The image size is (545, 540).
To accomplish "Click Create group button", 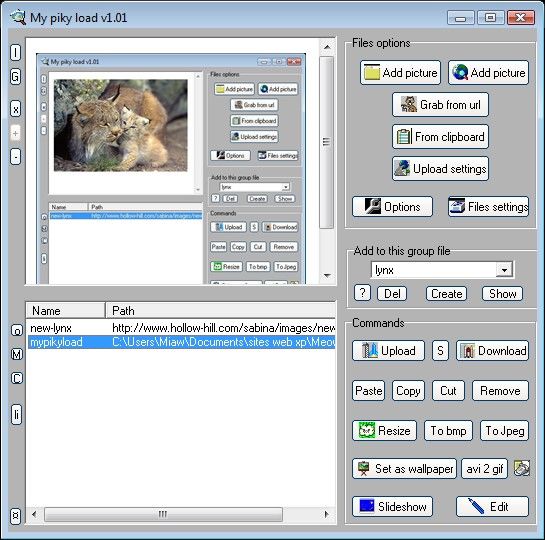I will coord(447,294).
